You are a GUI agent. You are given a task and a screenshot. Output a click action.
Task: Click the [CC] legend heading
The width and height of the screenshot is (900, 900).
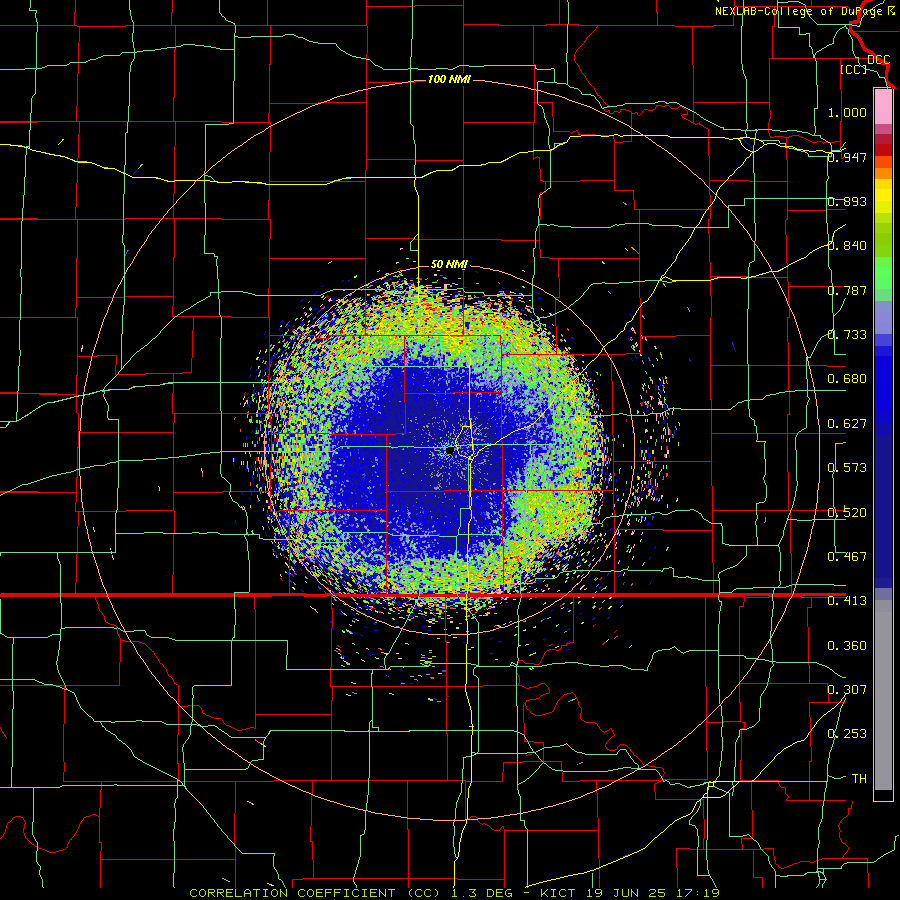(x=853, y=69)
